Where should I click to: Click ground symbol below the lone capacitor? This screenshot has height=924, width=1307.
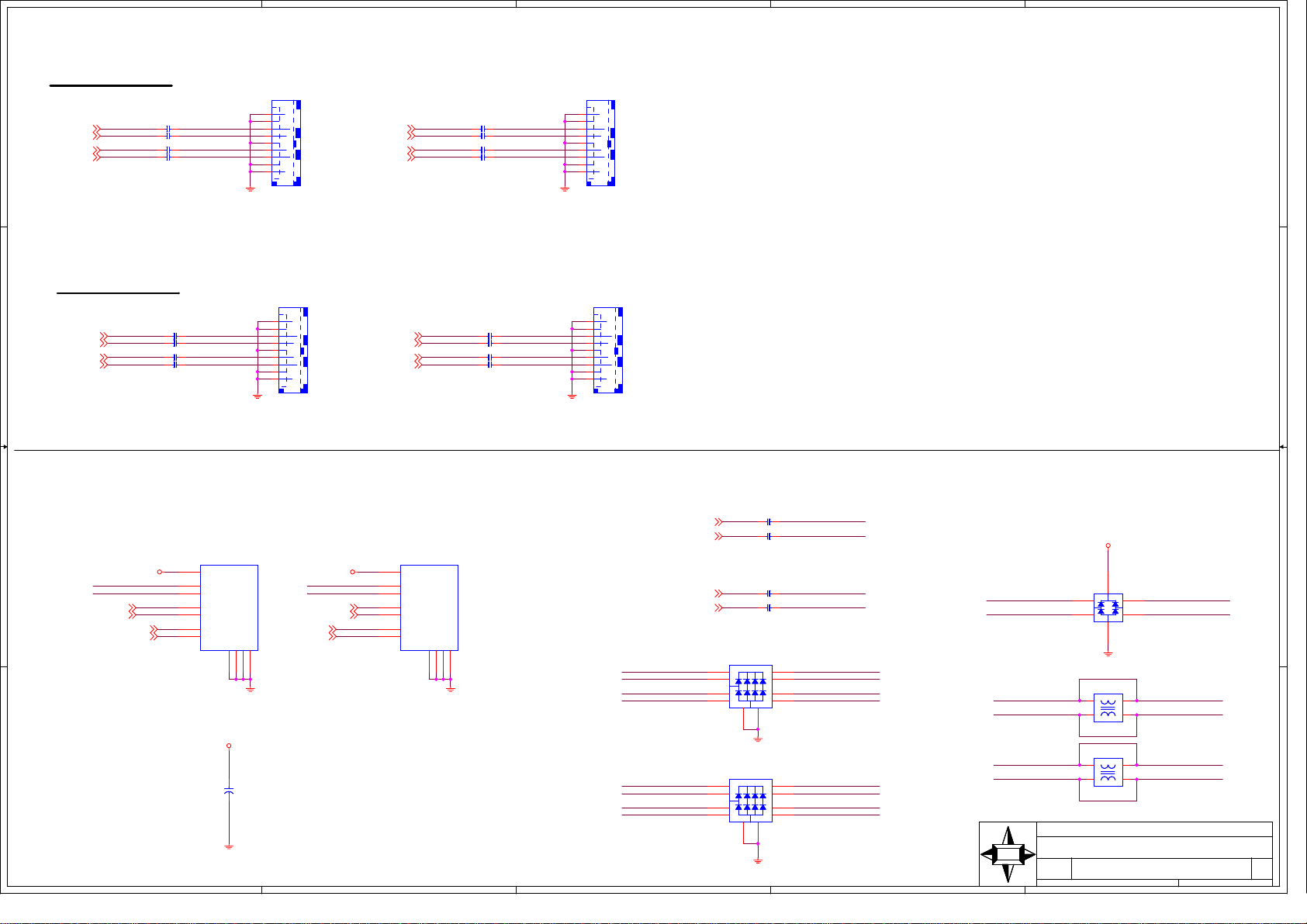pyautogui.click(x=229, y=846)
